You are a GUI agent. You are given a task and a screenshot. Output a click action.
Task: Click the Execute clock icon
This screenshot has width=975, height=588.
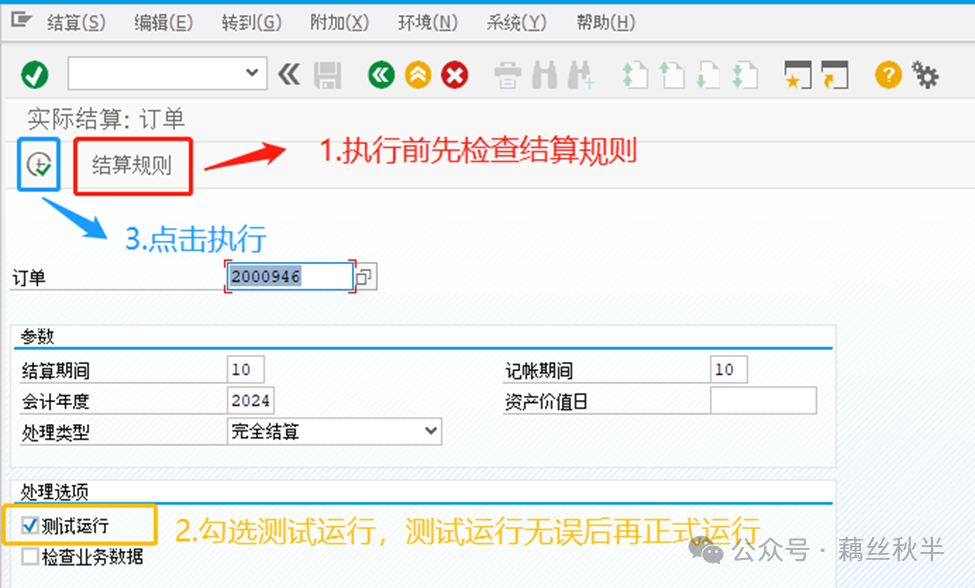pos(39,165)
